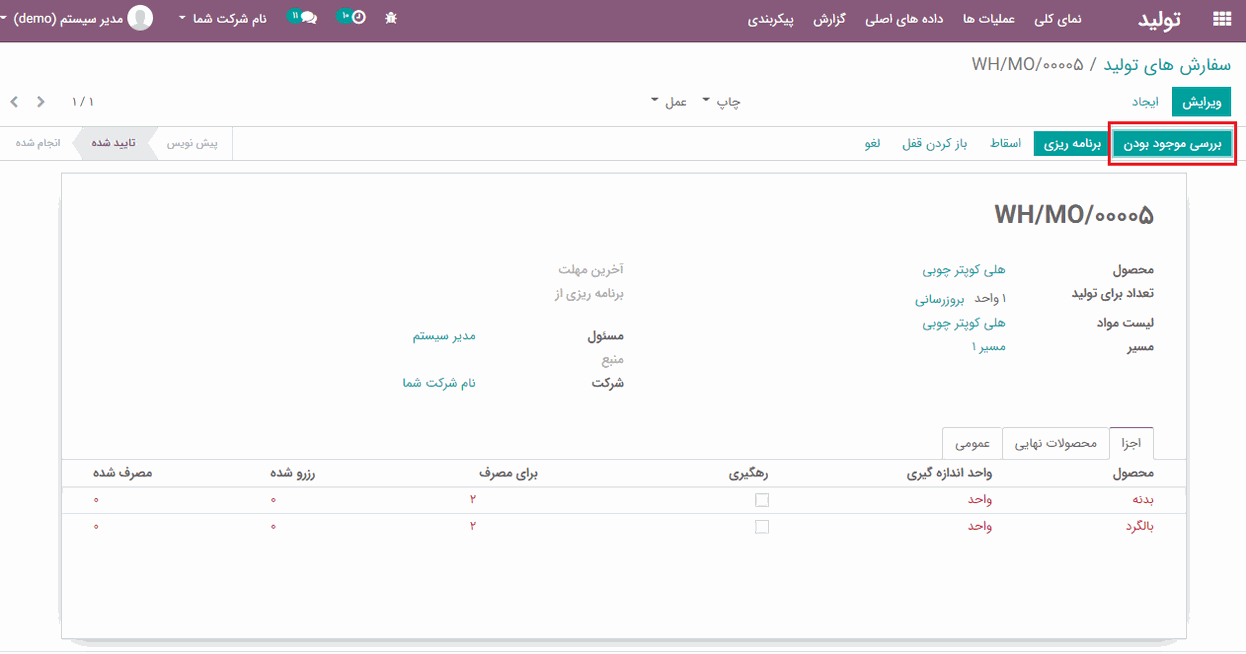Click the ویرایش edit button

point(1202,102)
